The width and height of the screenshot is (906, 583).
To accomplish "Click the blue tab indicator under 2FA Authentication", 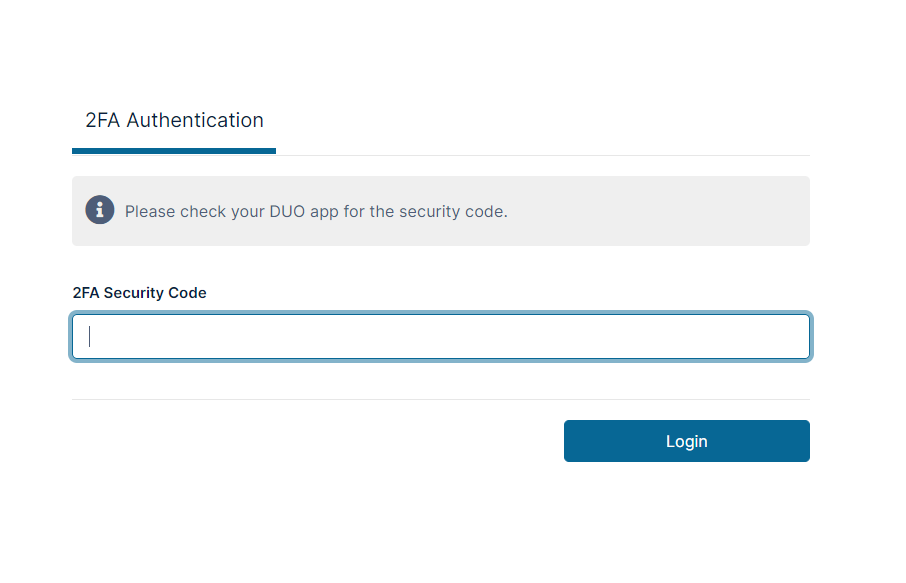I will coord(173,152).
